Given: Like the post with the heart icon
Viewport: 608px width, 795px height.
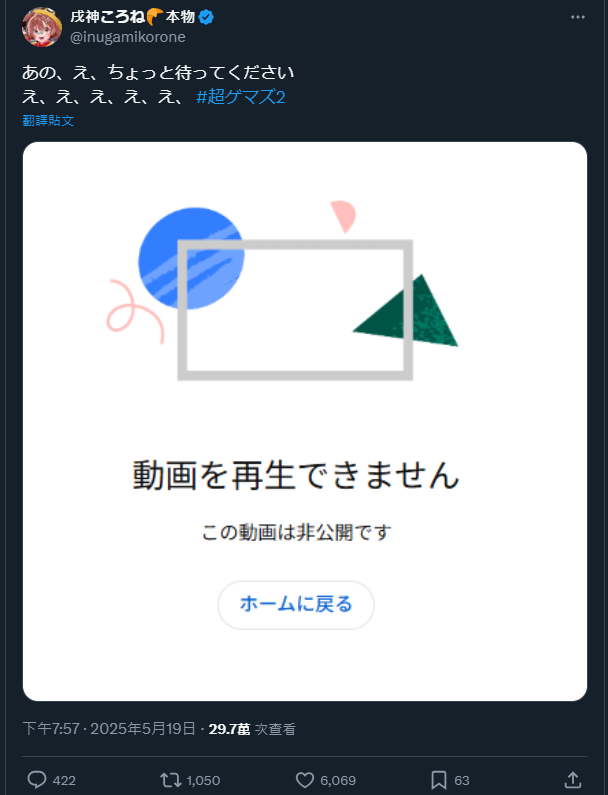Looking at the screenshot, I should [x=305, y=780].
